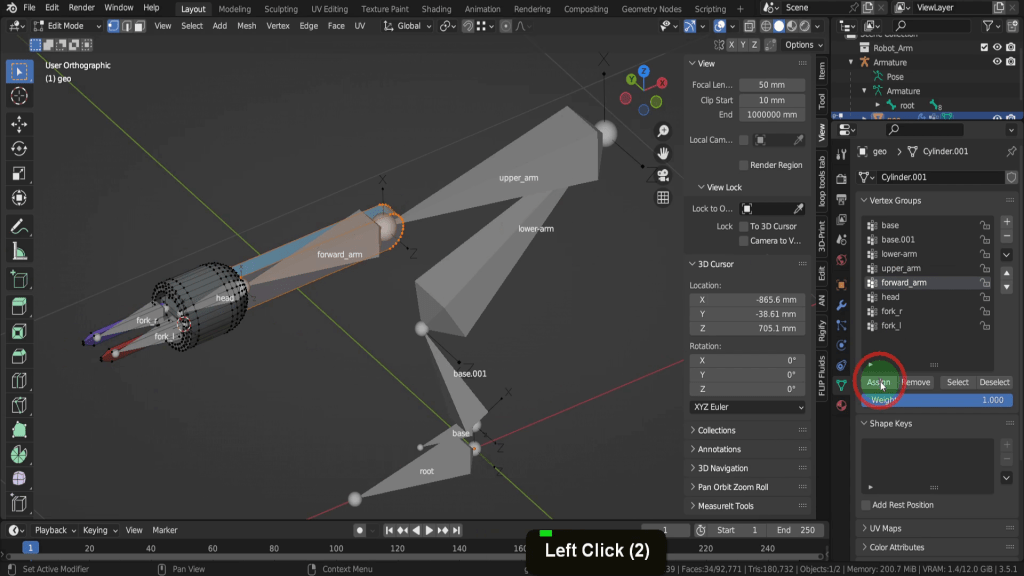Screen dimensions: 1024x576
Task: Adjust the vertex group Weight slider
Action: tap(937, 400)
